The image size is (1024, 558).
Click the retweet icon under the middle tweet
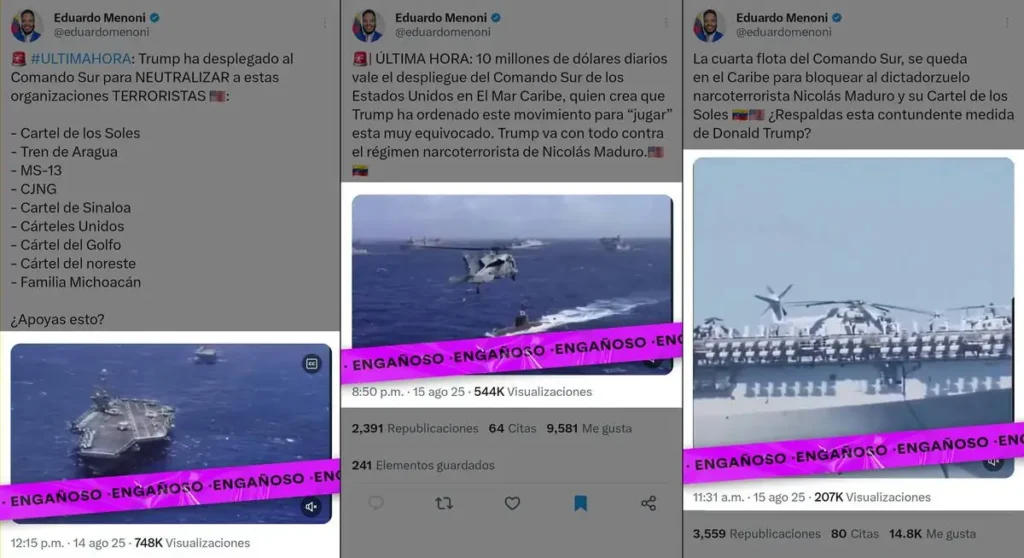444,503
